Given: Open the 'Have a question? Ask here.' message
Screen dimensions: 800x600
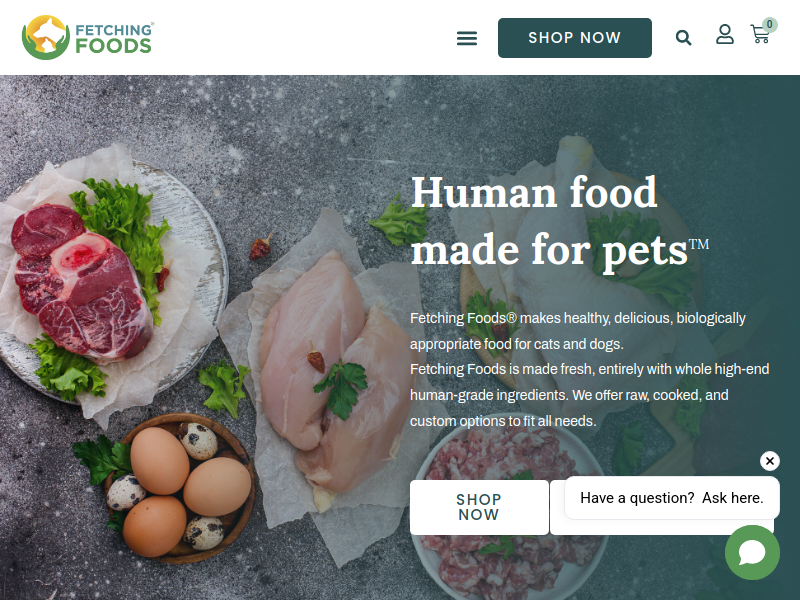Looking at the screenshot, I should coord(671,497).
